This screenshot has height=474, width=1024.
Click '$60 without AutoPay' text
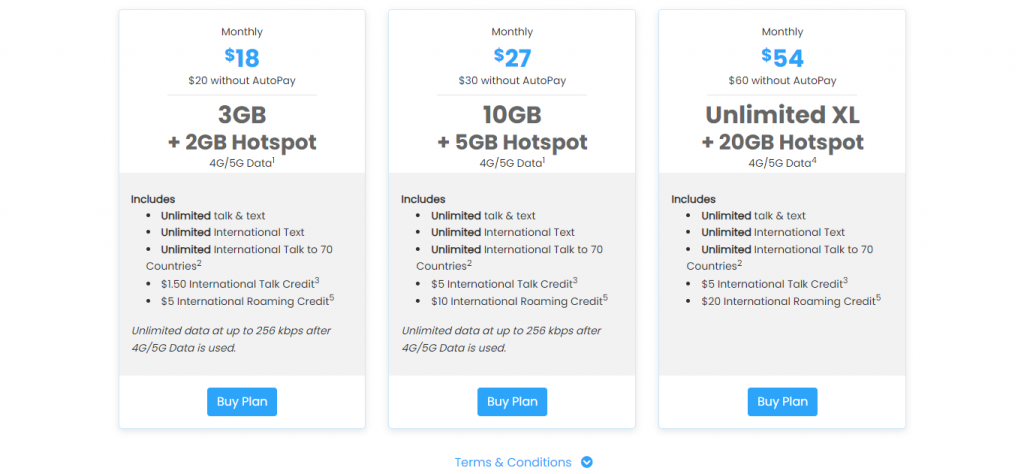click(x=782, y=81)
